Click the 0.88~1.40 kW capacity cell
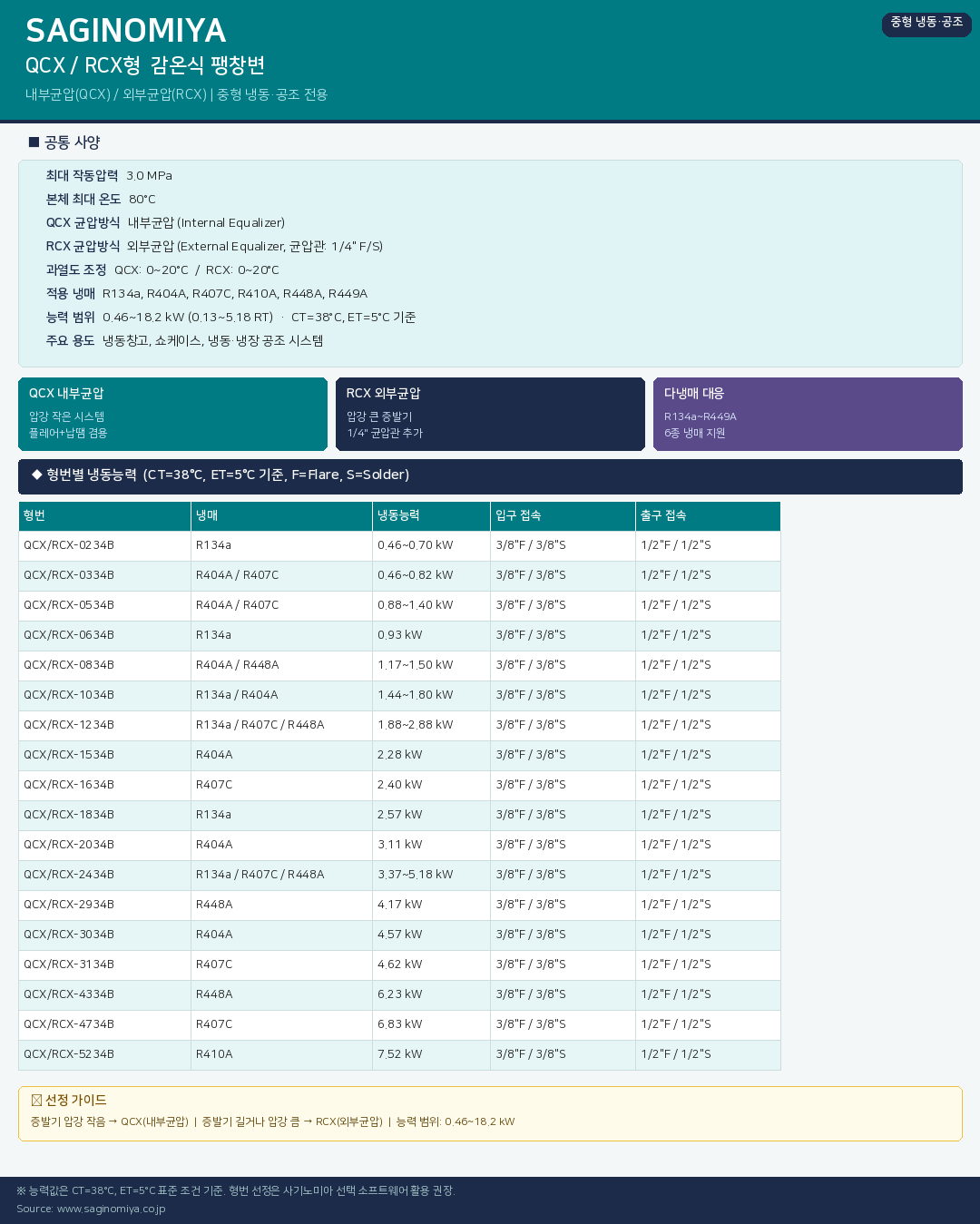Viewport: 980px width, 1224px height. (431, 605)
